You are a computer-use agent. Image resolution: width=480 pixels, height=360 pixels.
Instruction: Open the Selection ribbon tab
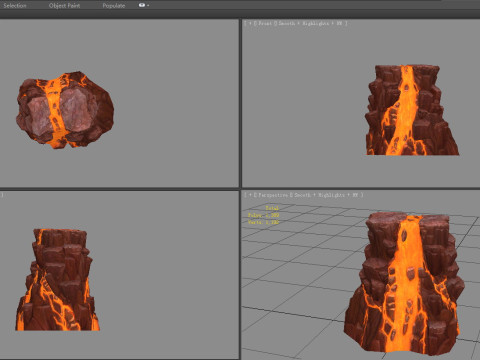[x=15, y=6]
